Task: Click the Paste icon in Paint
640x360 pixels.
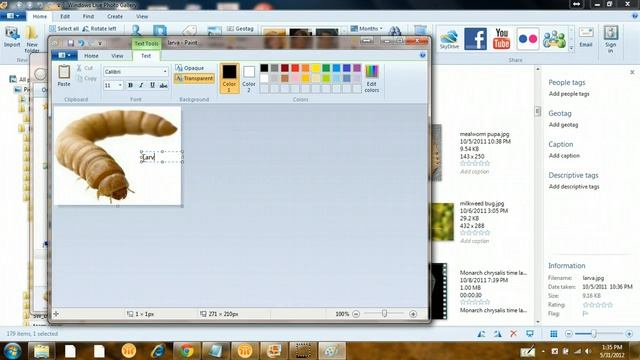Action: click(64, 73)
